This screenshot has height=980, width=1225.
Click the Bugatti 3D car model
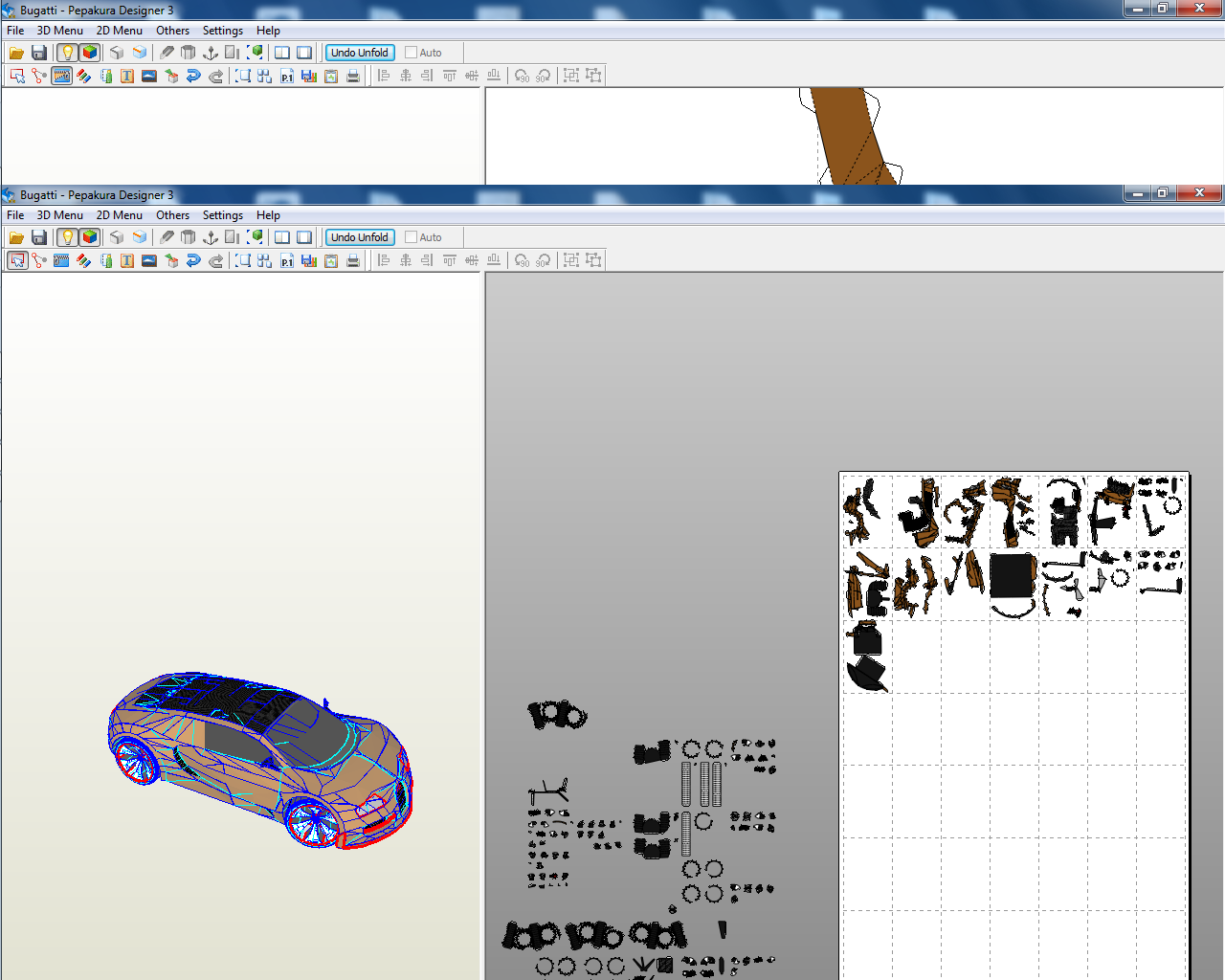pyautogui.click(x=260, y=761)
